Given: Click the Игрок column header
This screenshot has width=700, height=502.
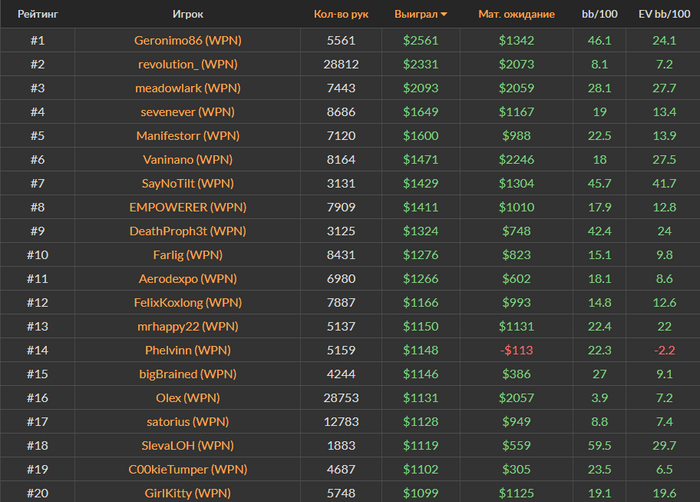Looking at the screenshot, I should click(x=188, y=14).
